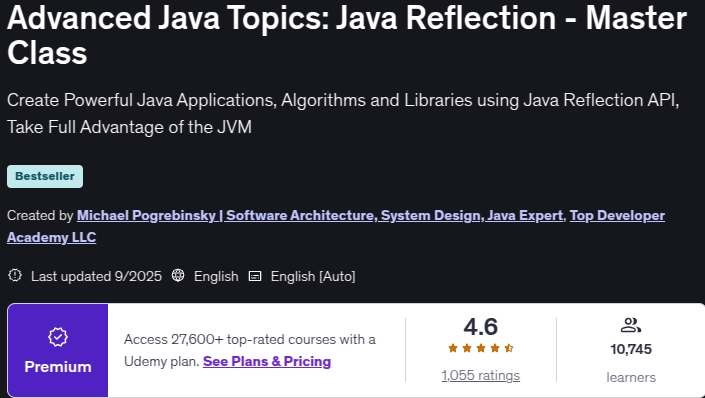The image size is (705, 398).
Task: Click the 'Created by' label
Action: pos(40,215)
